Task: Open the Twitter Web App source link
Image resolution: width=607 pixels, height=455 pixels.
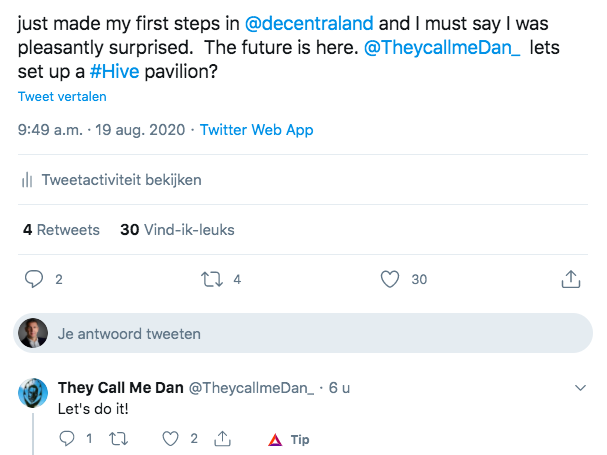Action: click(257, 130)
